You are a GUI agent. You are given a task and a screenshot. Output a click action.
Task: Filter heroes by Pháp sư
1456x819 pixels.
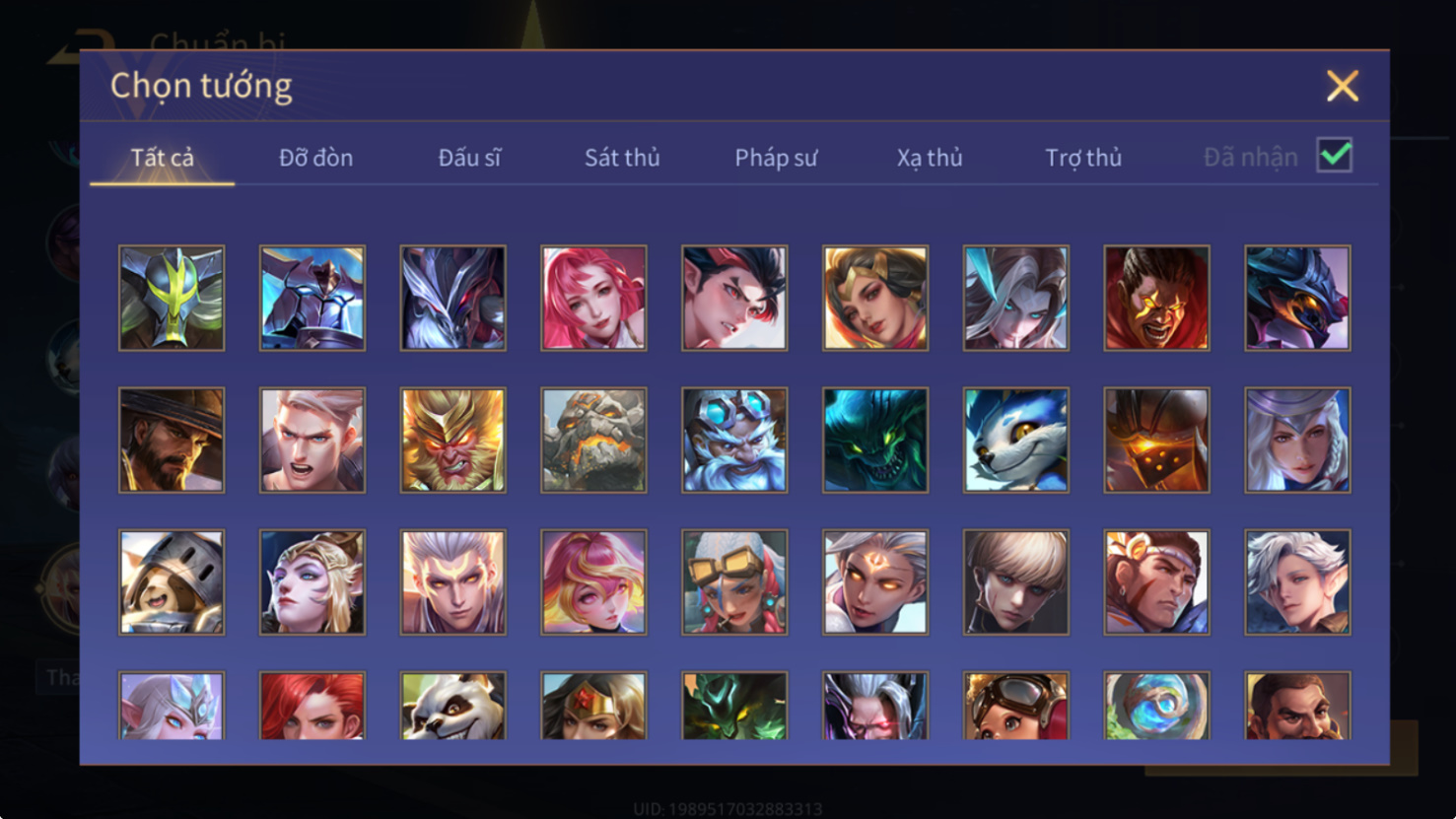click(x=776, y=158)
